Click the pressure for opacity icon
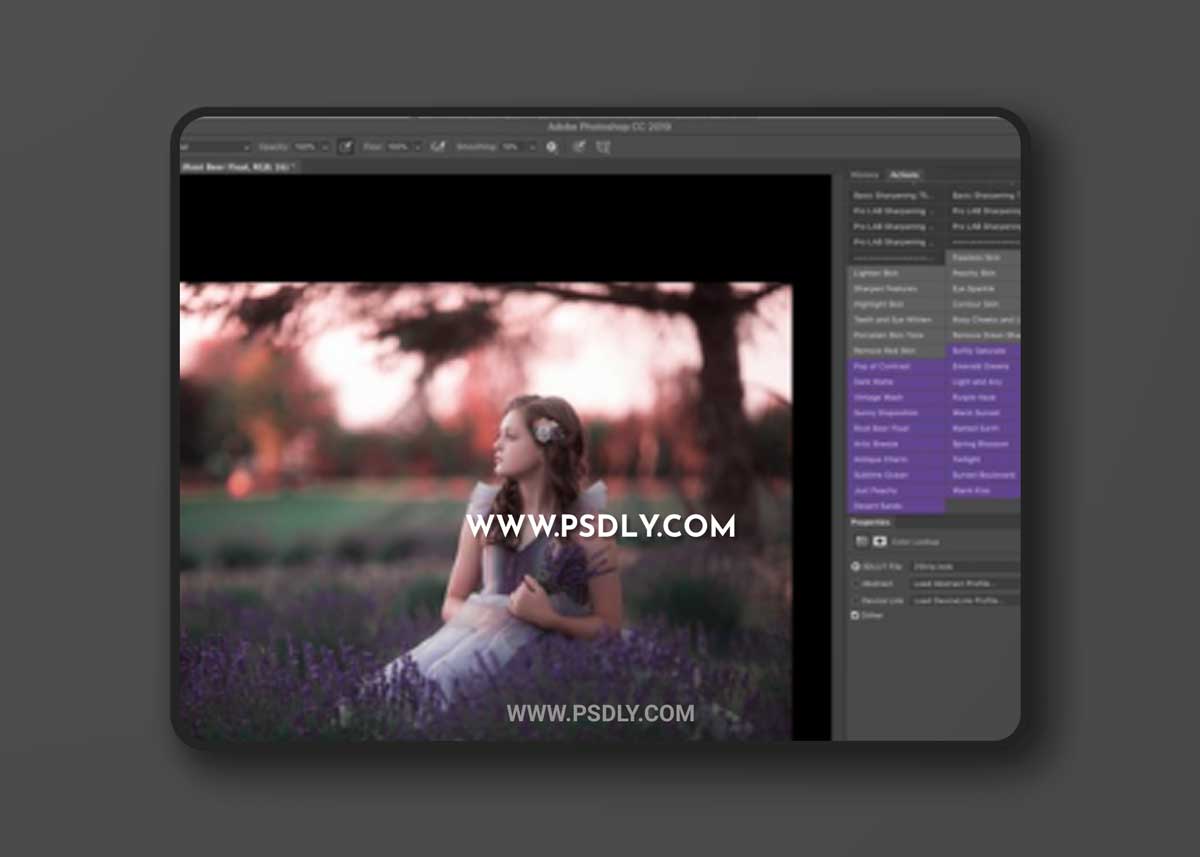This screenshot has height=857, width=1200. tap(346, 147)
